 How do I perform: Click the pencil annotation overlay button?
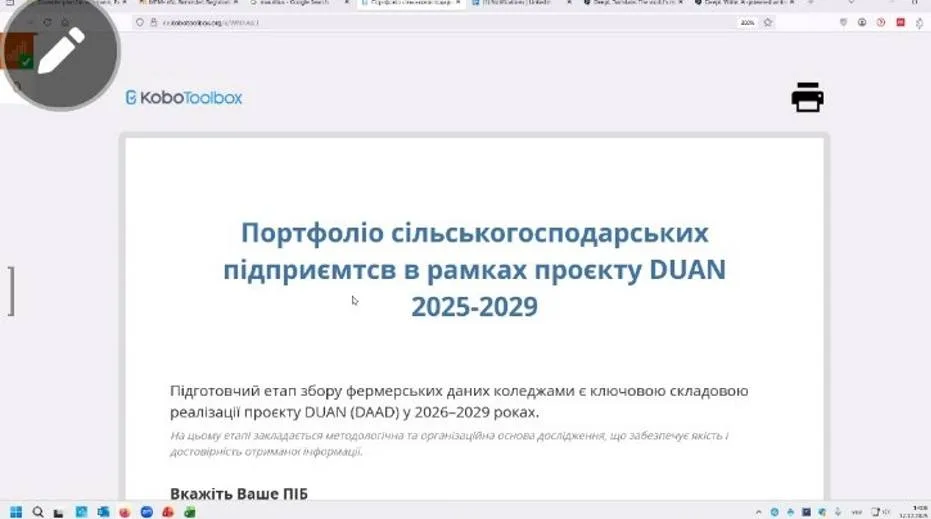coord(61,50)
